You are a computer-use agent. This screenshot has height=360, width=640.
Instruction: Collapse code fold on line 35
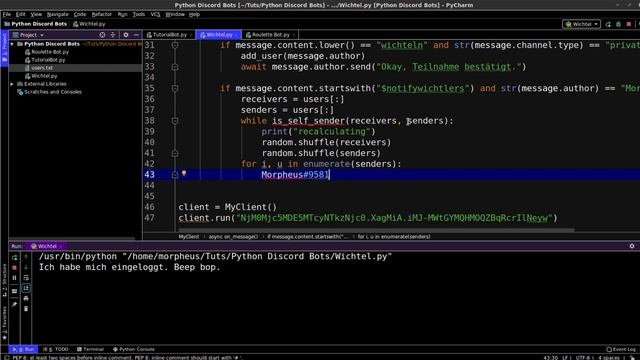175,89
